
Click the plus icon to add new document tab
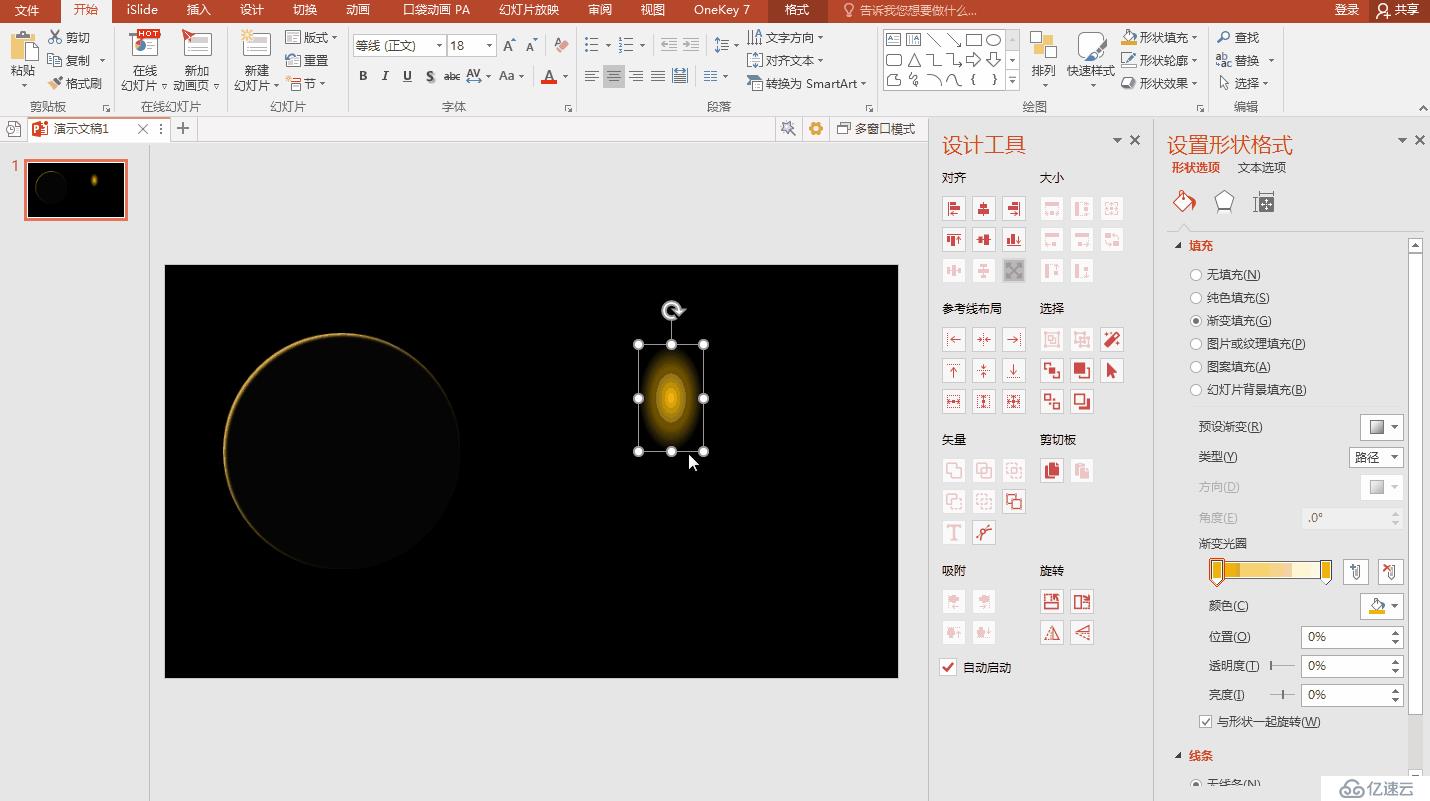pos(183,129)
